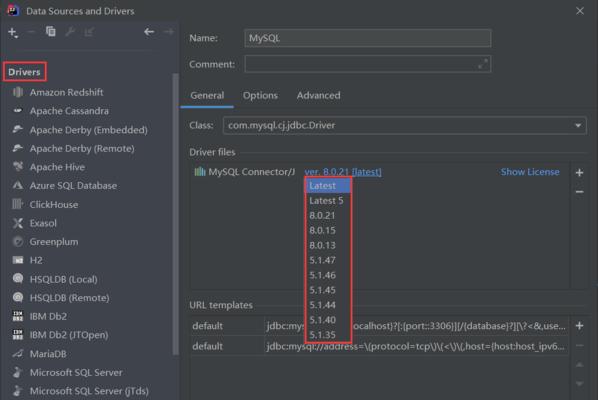The width and height of the screenshot is (598, 400).
Task: Pick version 5.1.35 from the list
Action: click(x=328, y=334)
